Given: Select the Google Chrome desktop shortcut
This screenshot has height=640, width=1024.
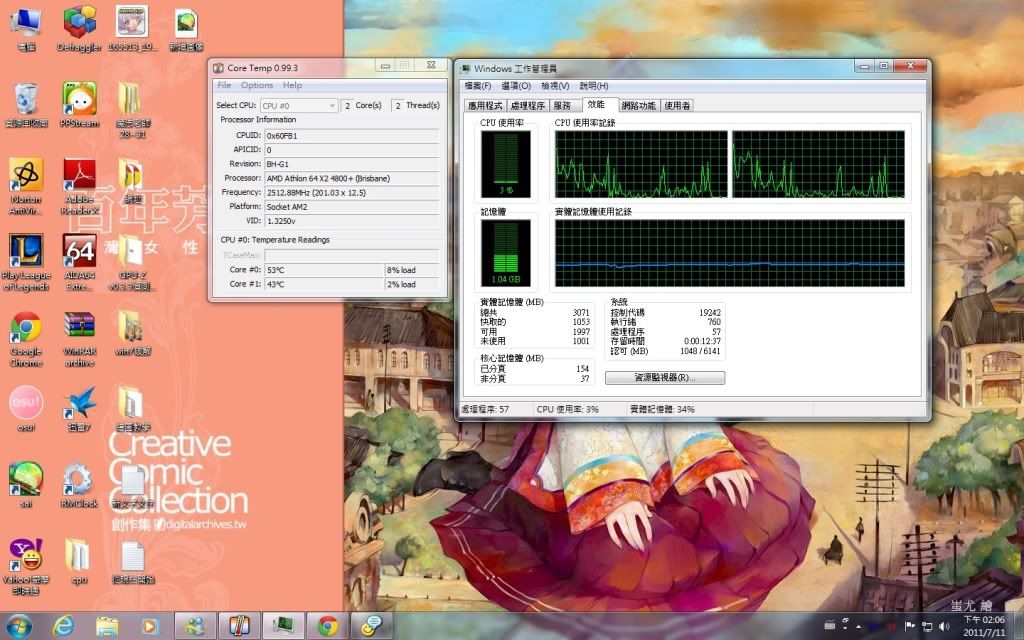Looking at the screenshot, I should coord(26,338).
